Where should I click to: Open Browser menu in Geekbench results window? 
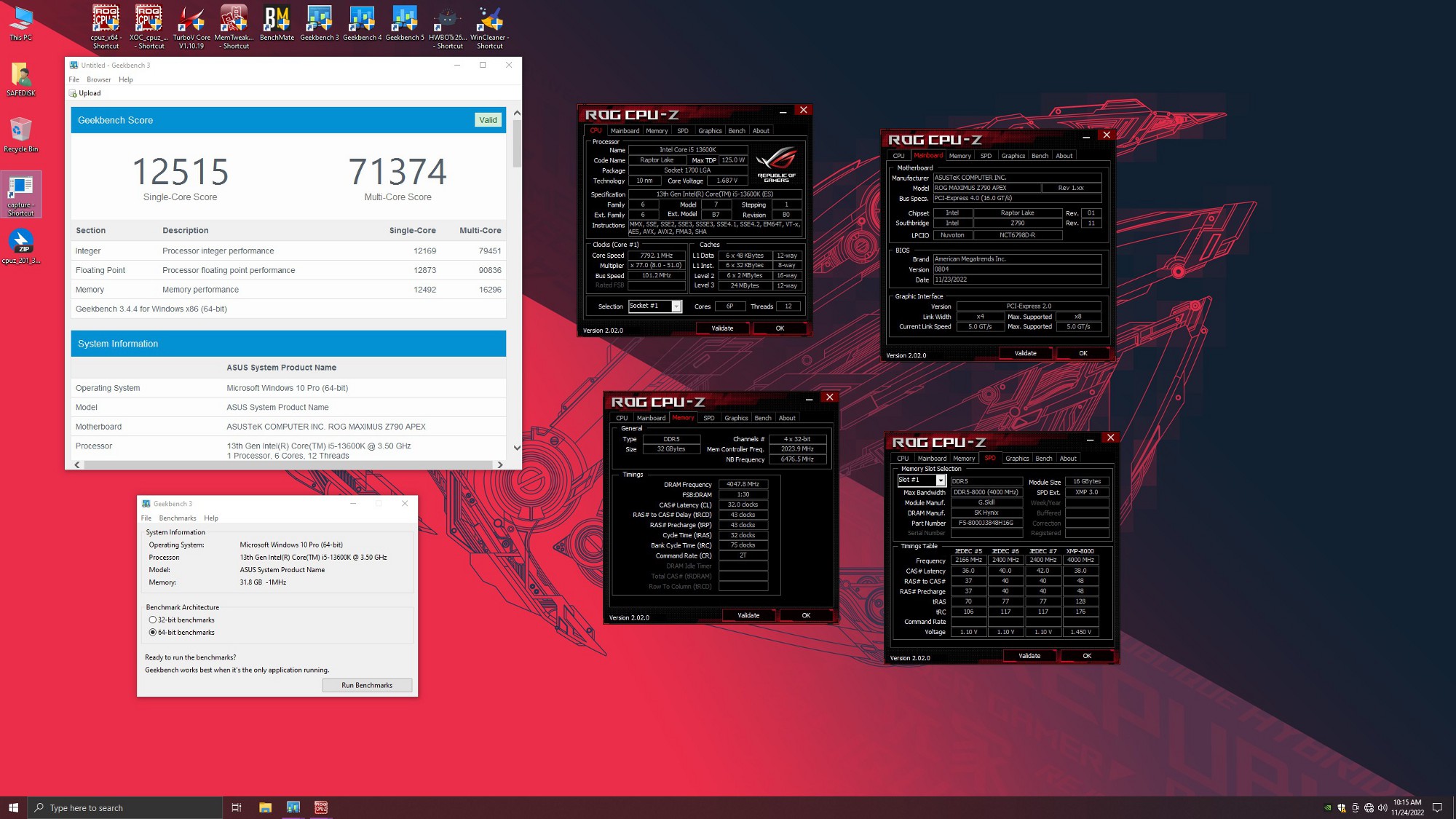point(98,79)
